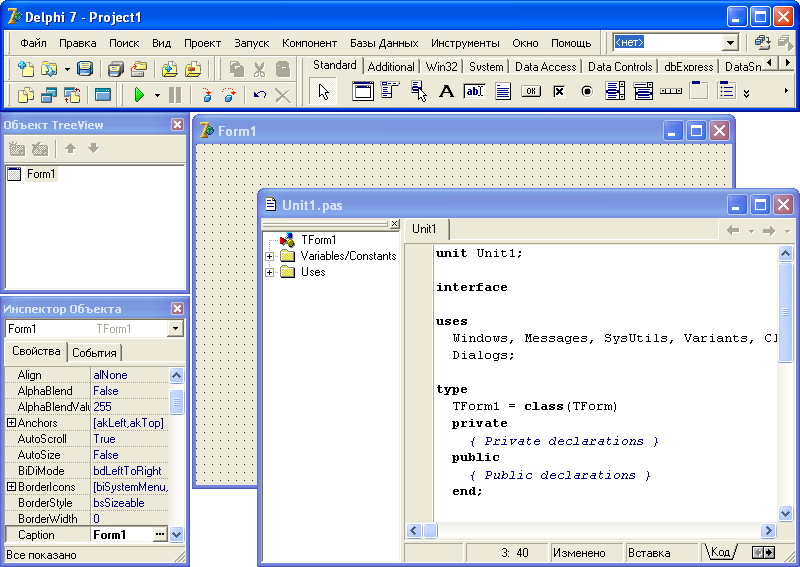Open dropdown arrow beside Open file icon
The height and width of the screenshot is (567, 800).
pos(67,69)
